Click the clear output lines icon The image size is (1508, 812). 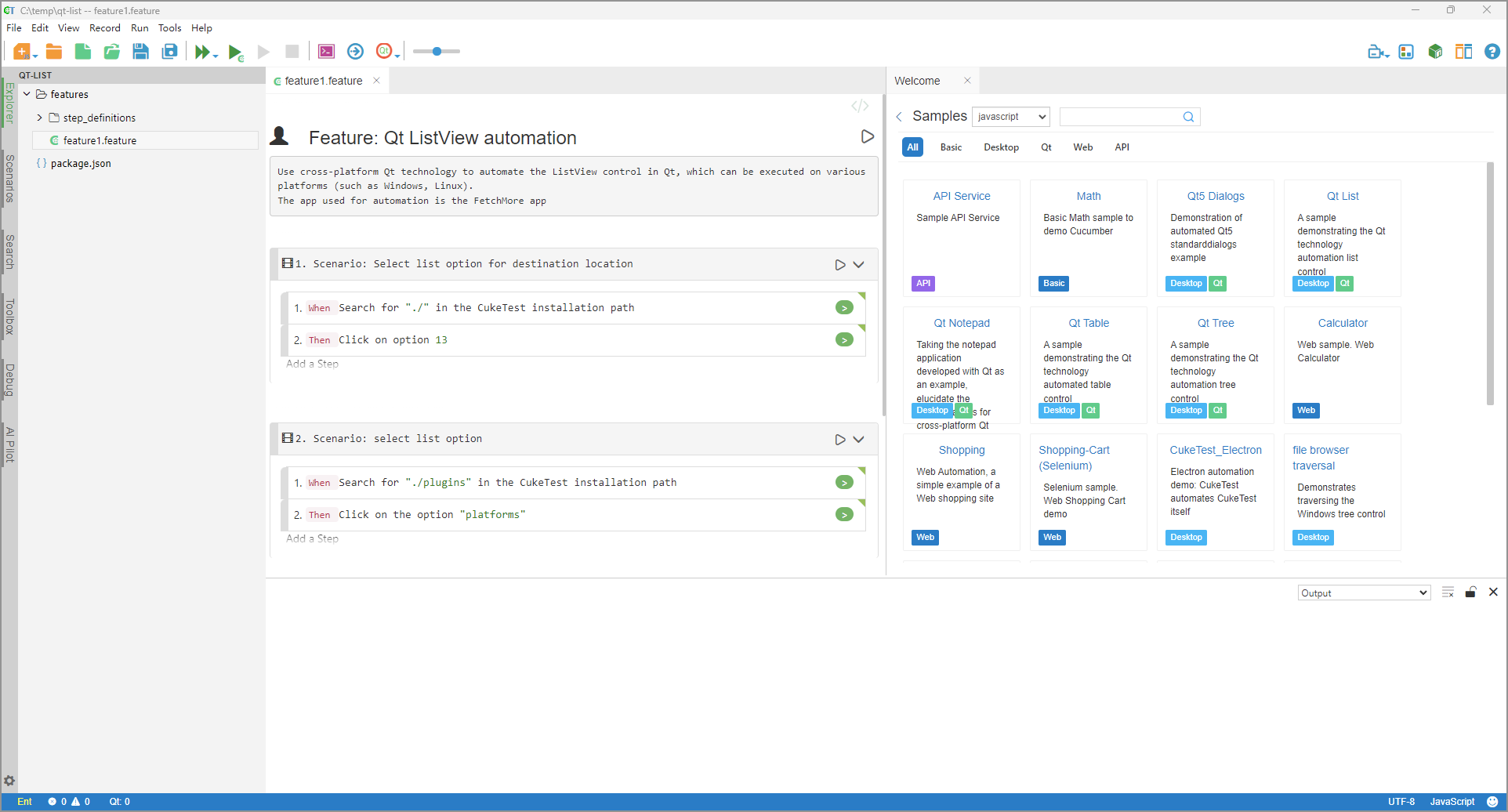[1448, 593]
